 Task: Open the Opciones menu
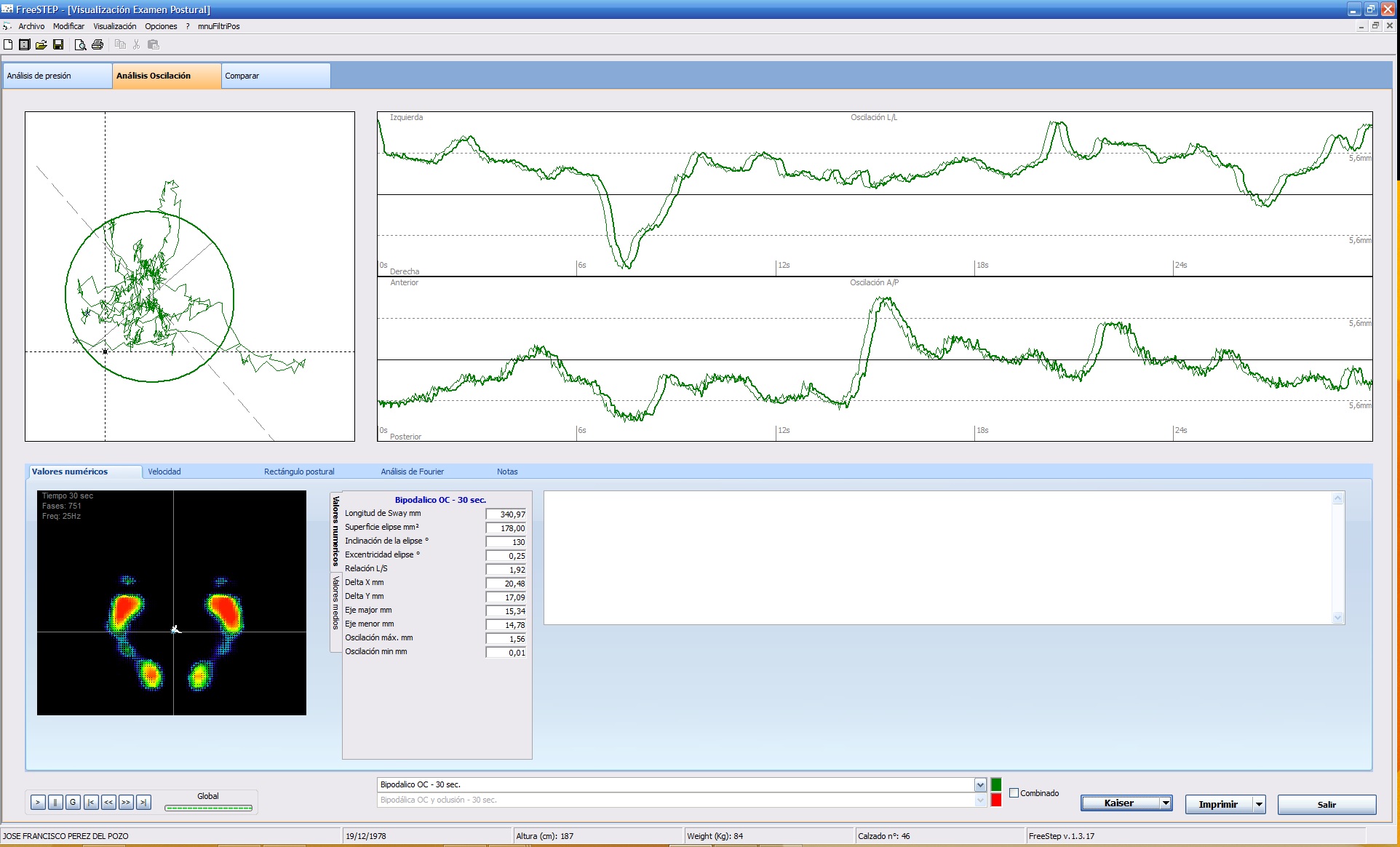(161, 26)
